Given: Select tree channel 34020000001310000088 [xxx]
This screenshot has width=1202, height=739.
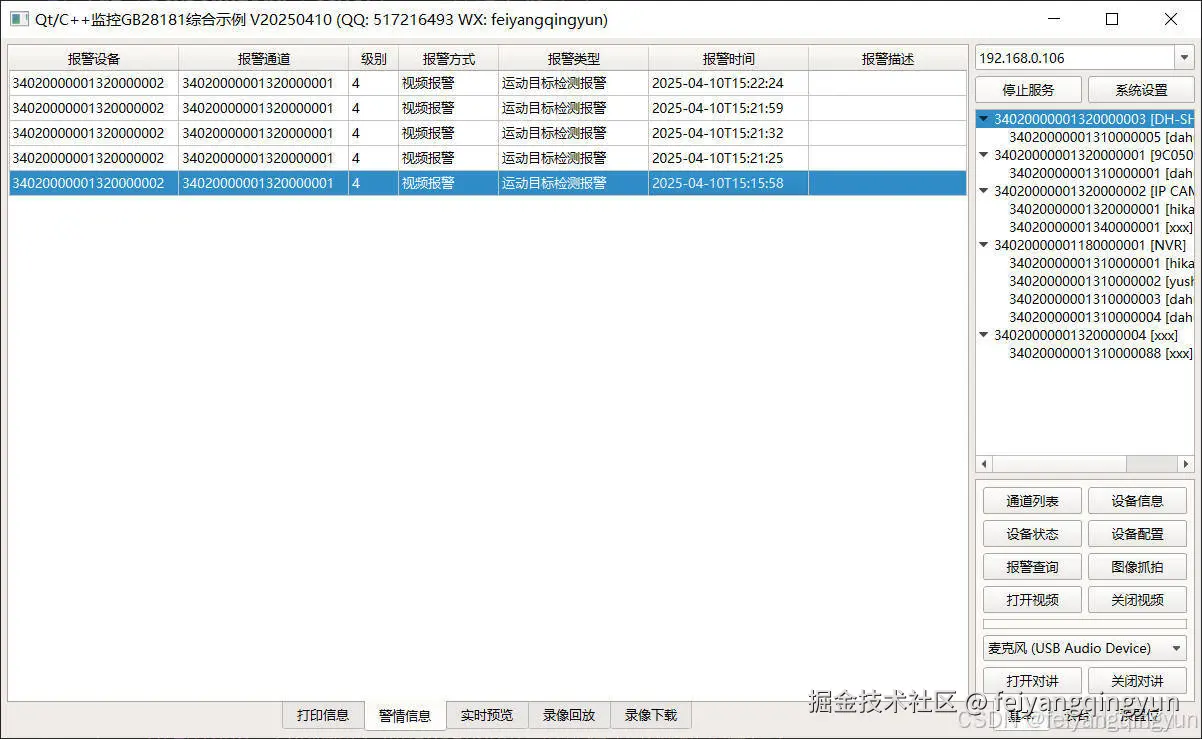Looking at the screenshot, I should pos(1101,353).
